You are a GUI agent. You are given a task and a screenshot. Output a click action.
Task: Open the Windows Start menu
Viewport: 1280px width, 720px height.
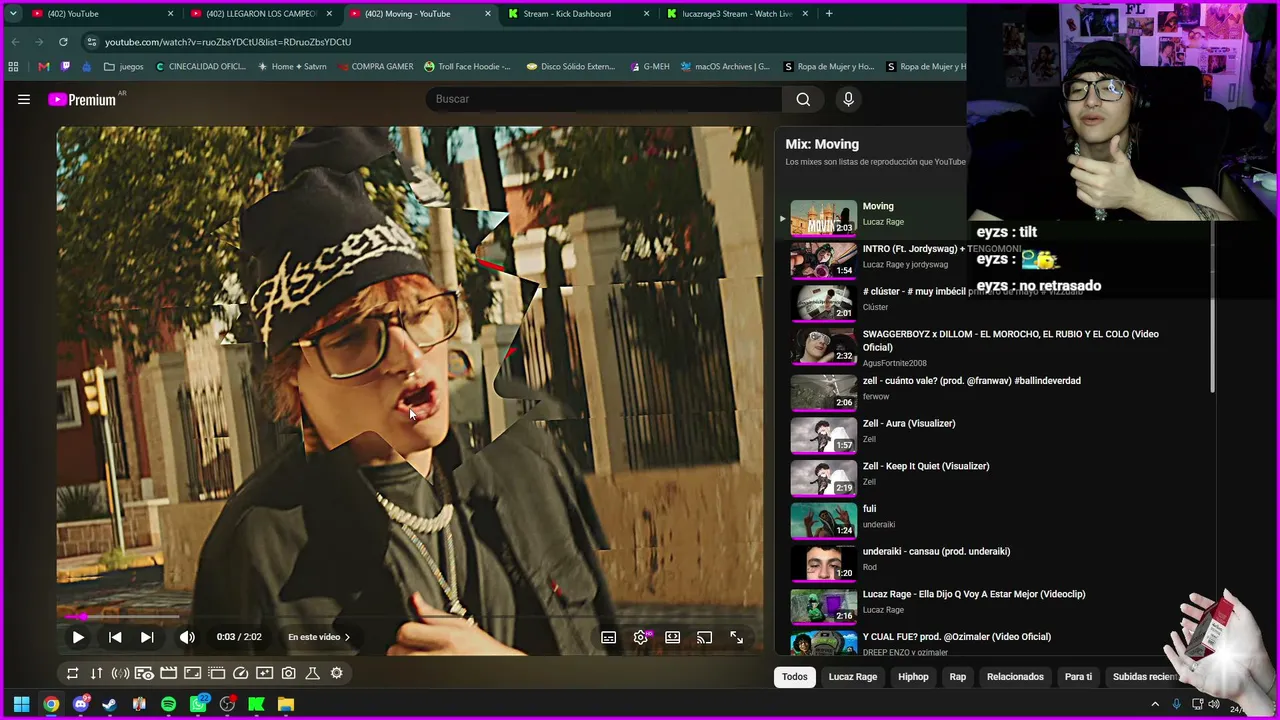pos(21,704)
